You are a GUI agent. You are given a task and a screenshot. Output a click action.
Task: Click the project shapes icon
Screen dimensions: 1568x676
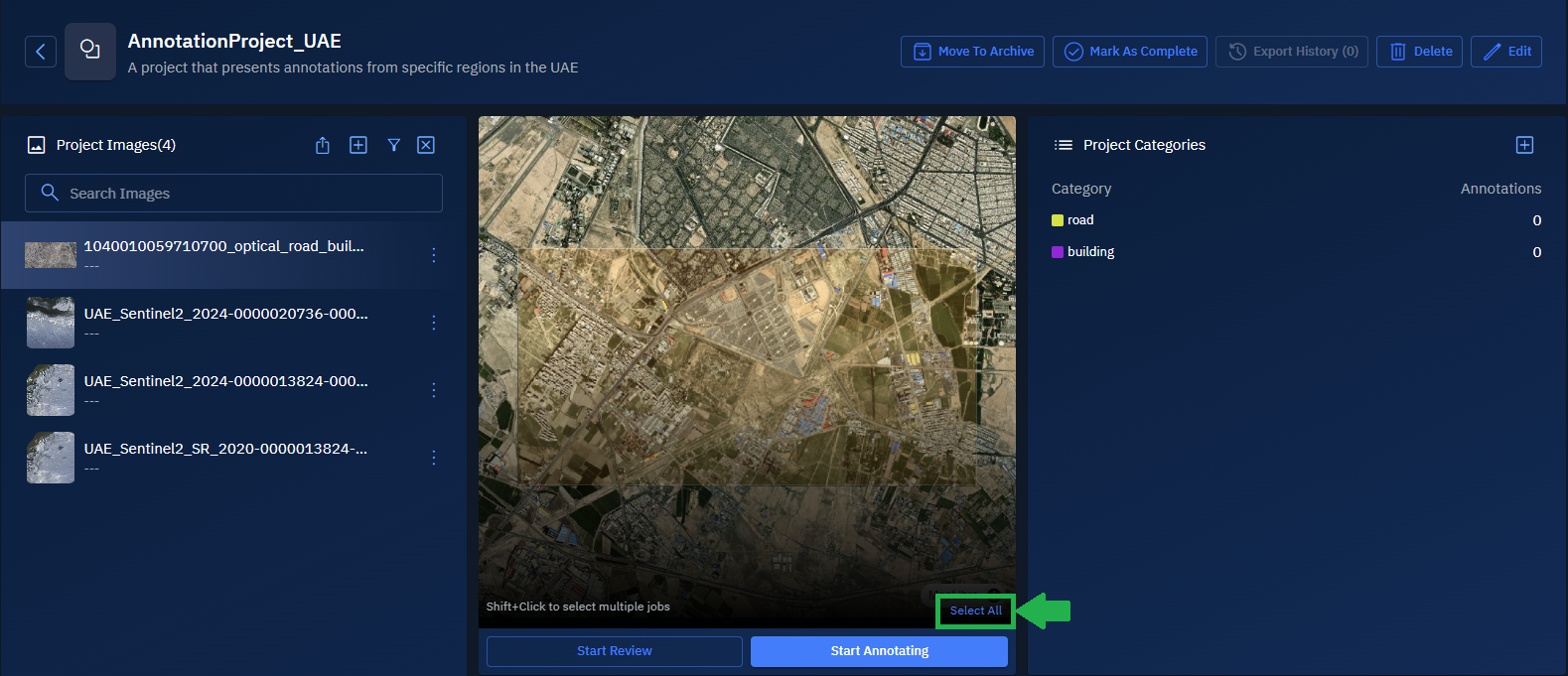pyautogui.click(x=90, y=51)
